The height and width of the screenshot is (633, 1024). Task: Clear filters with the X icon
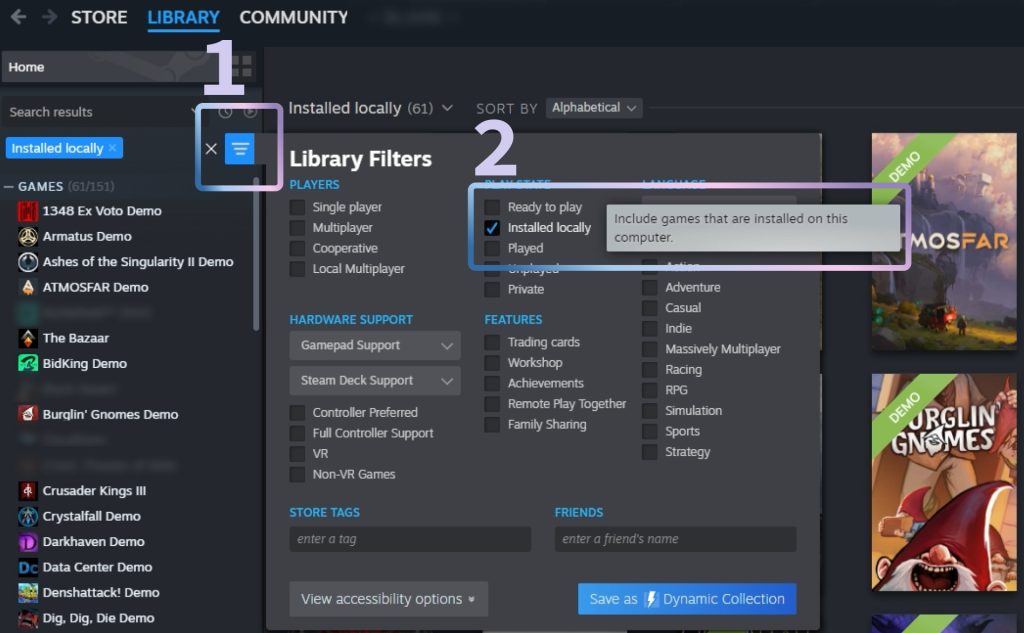coord(211,149)
